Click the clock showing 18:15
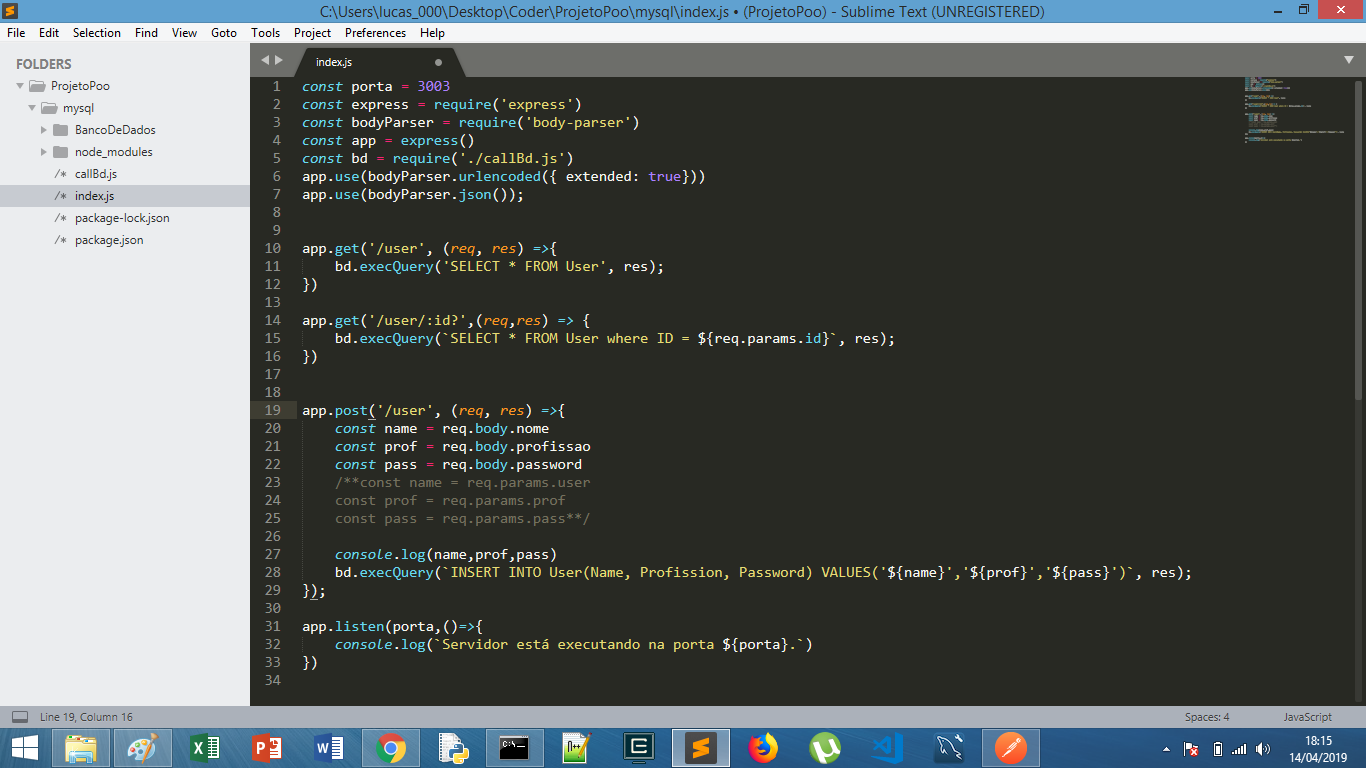The image size is (1366, 768). (1319, 741)
